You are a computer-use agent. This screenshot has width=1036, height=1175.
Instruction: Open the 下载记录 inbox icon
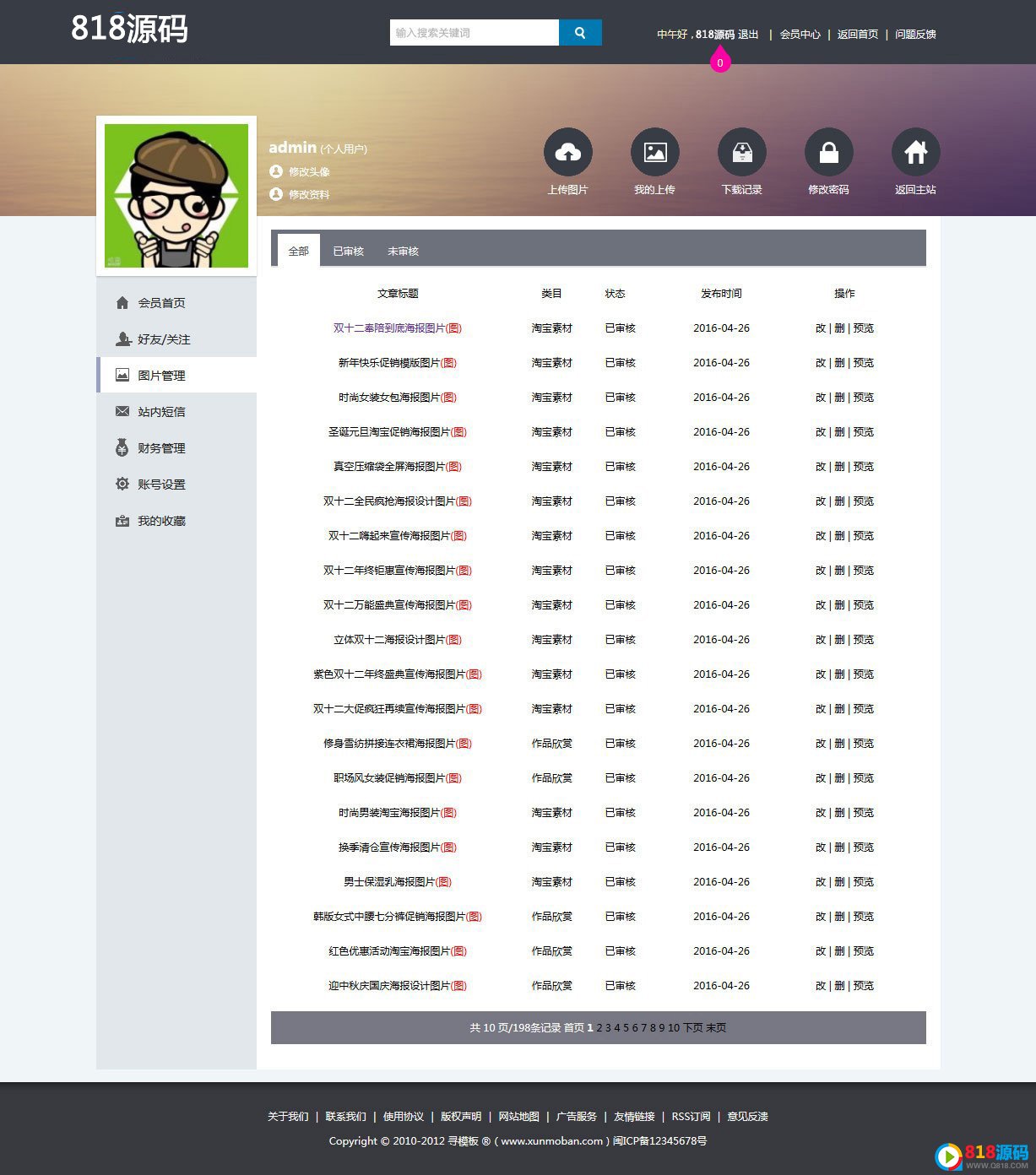[742, 152]
